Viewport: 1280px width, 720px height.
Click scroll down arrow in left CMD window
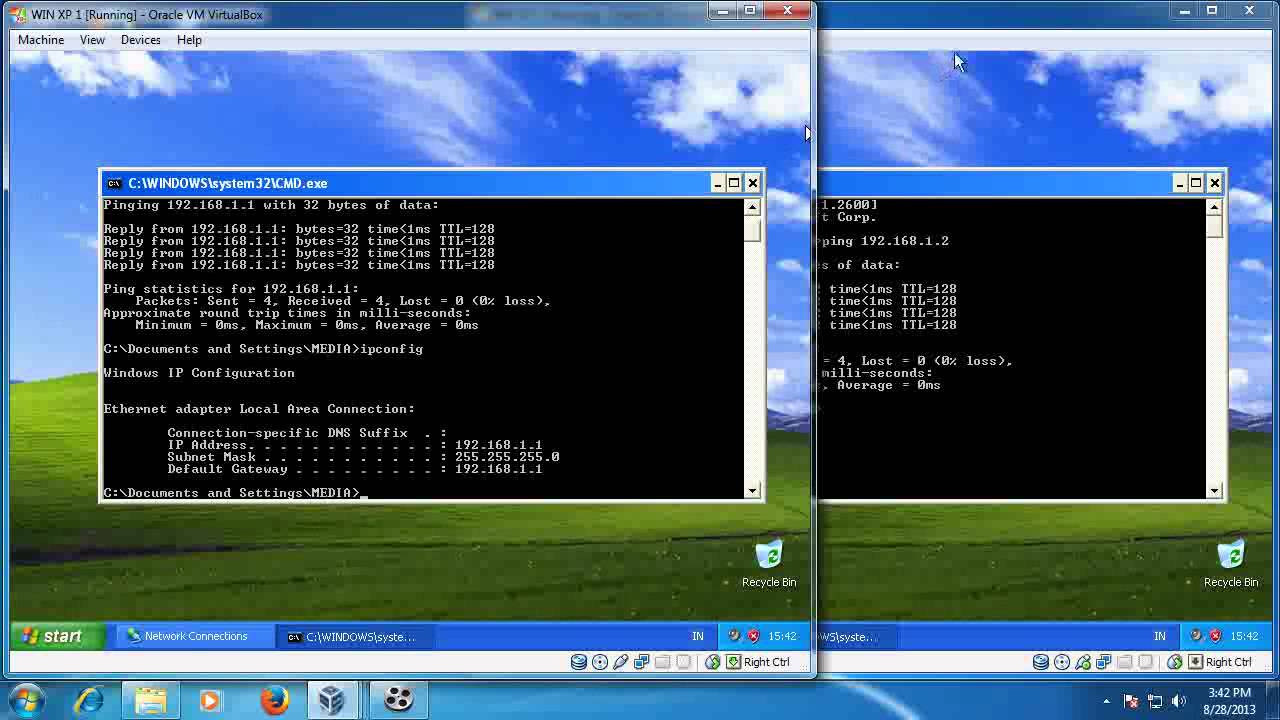pos(752,491)
